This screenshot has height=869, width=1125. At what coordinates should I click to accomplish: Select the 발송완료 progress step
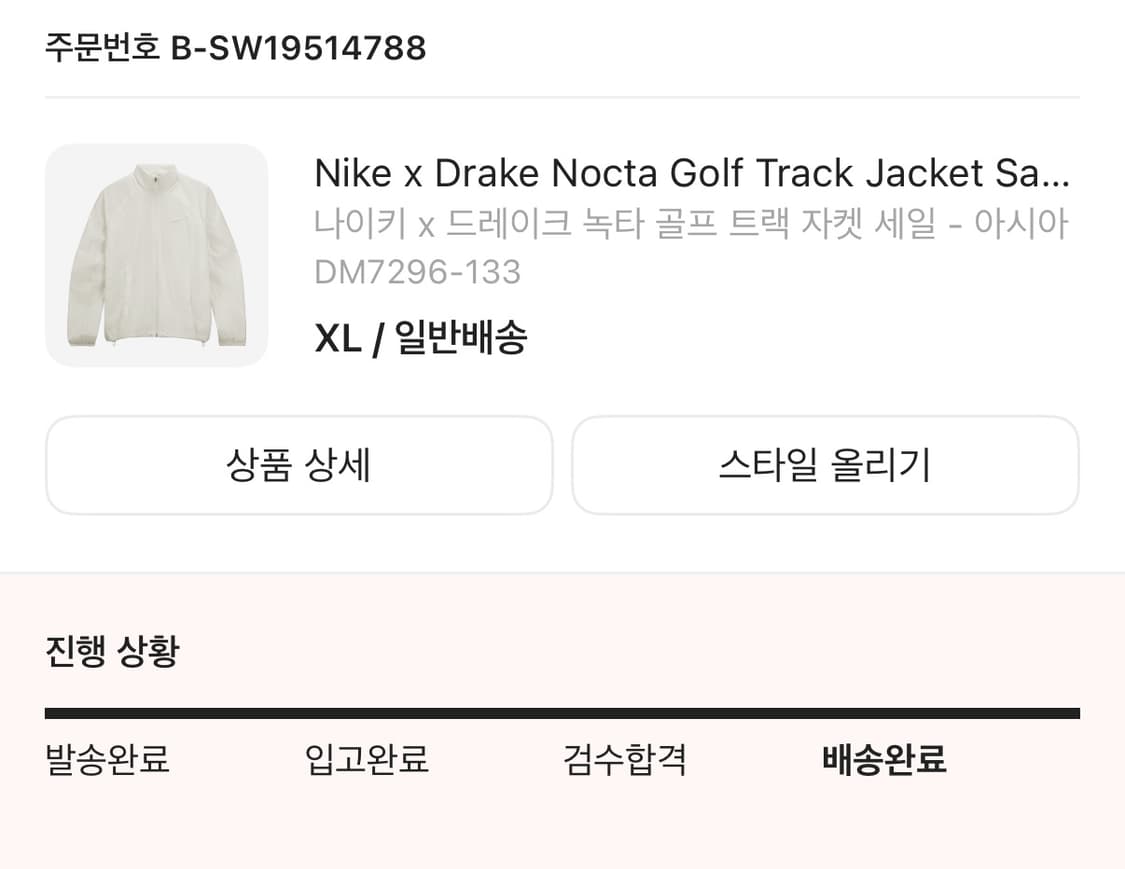[x=108, y=760]
